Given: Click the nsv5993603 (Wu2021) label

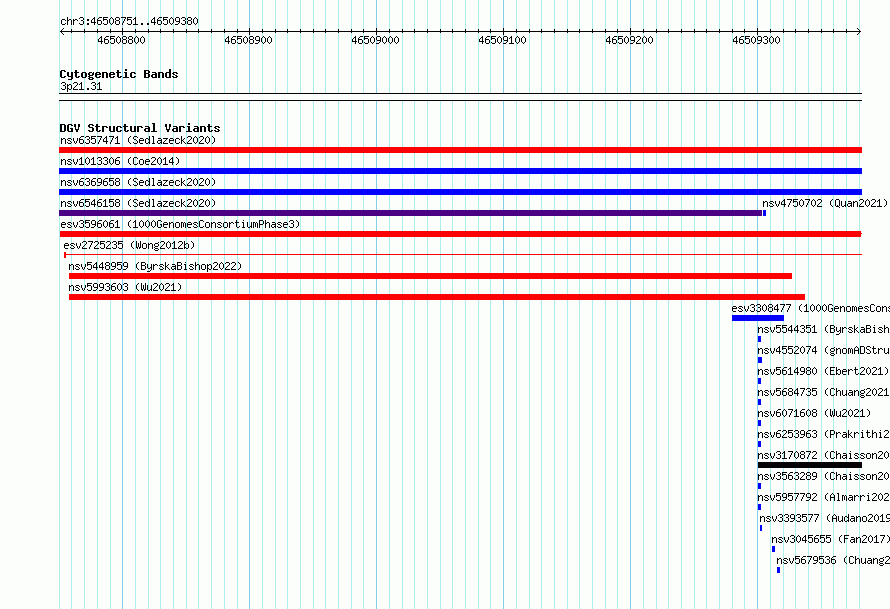Looking at the screenshot, I should pos(125,287).
